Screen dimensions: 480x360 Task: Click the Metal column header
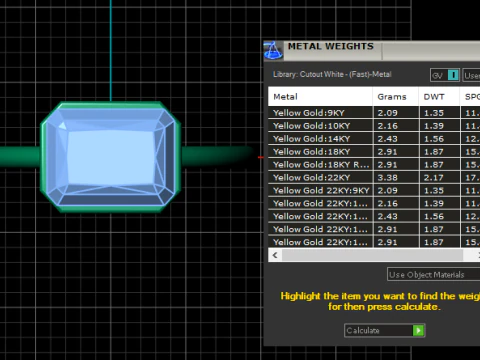(x=320, y=97)
